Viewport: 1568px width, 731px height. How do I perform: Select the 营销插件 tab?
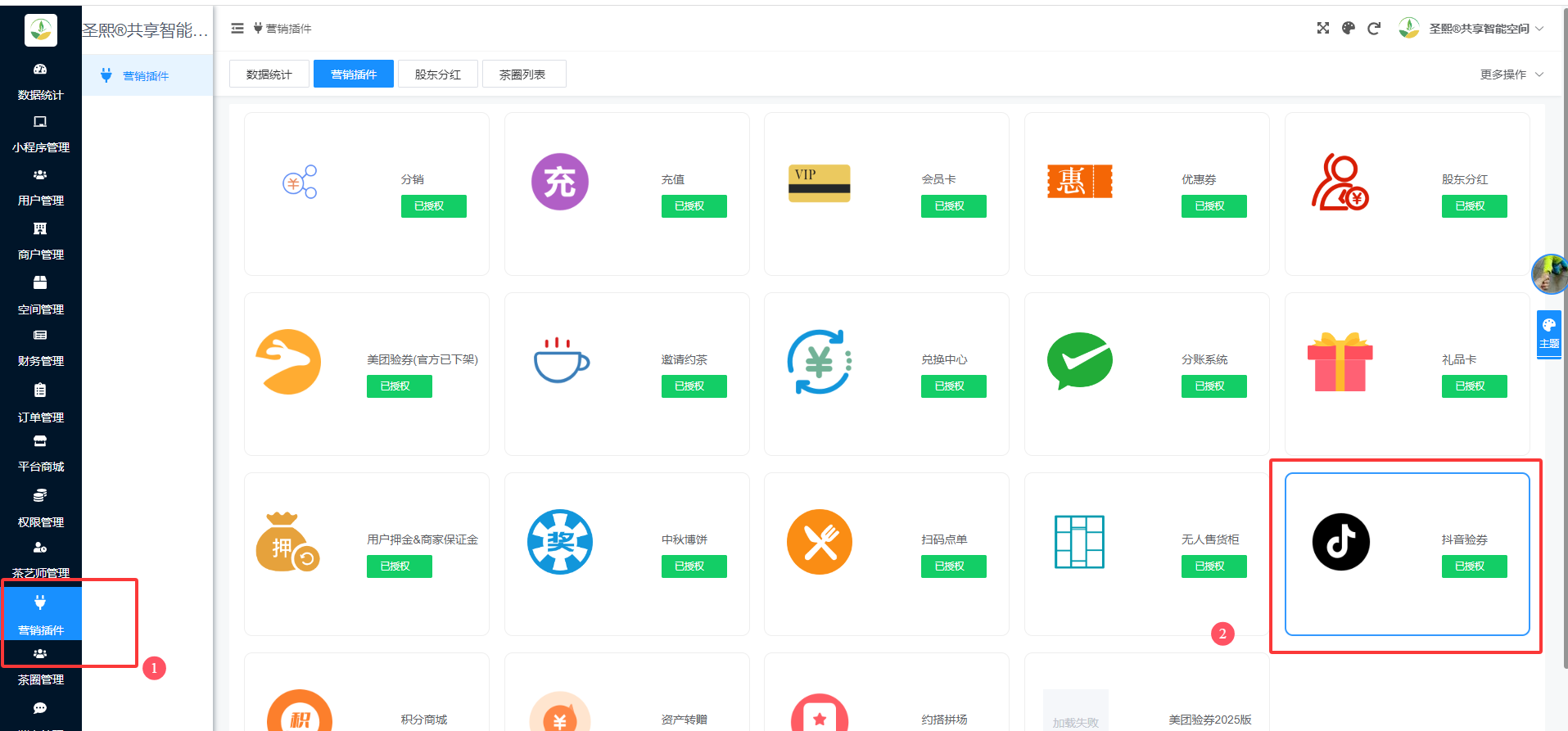(x=354, y=74)
